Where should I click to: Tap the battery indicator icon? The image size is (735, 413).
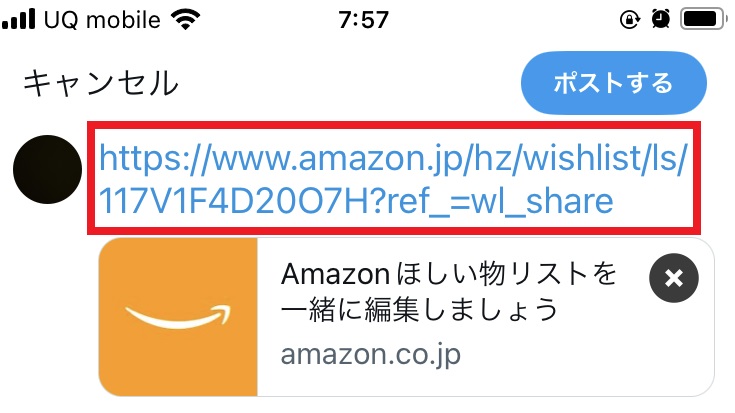click(704, 19)
